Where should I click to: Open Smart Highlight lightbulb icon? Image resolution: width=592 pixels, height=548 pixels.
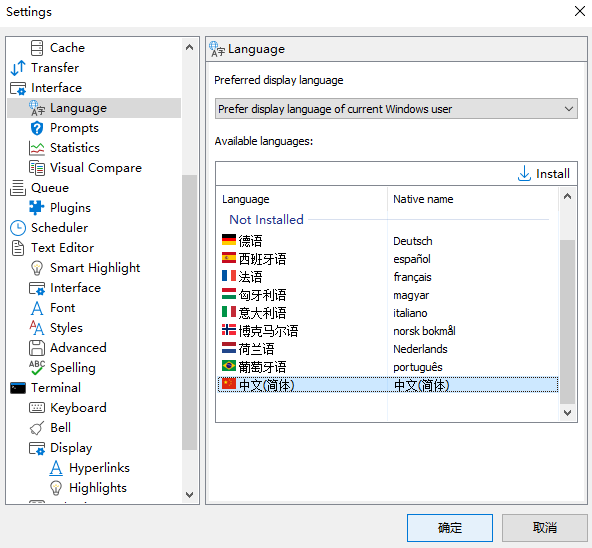coord(37,268)
